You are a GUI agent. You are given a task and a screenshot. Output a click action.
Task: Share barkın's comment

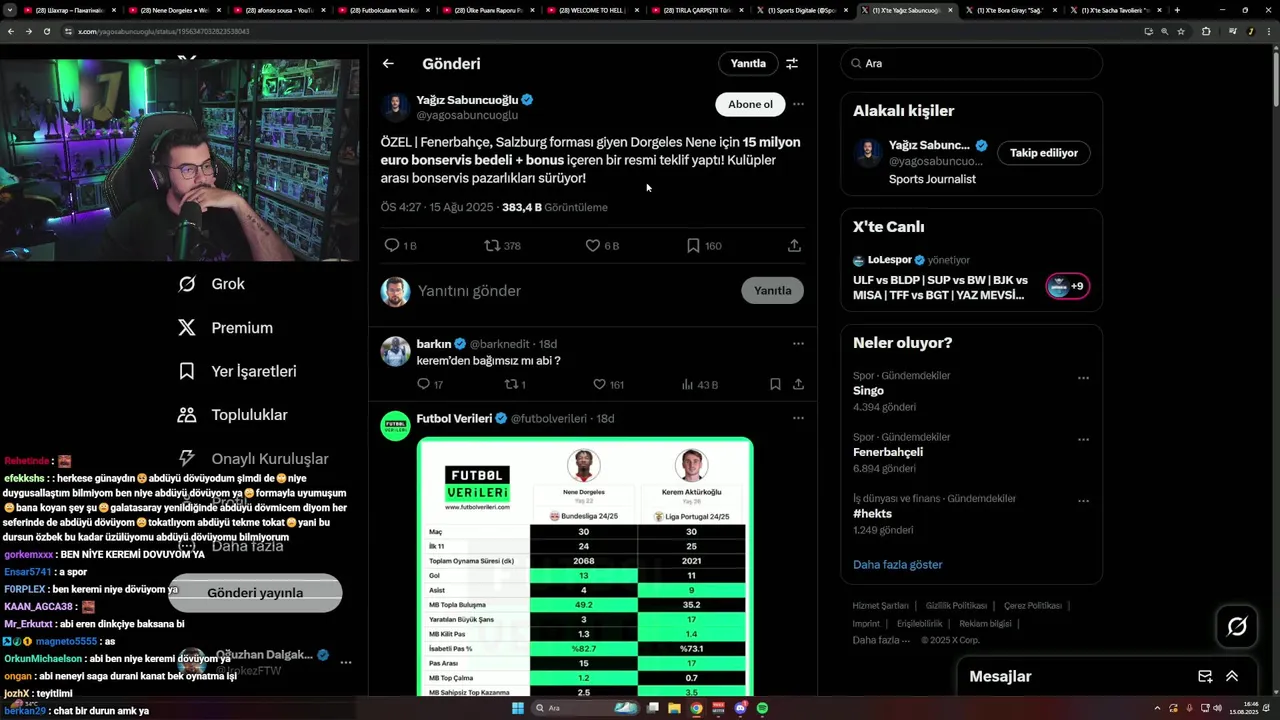[x=798, y=384]
